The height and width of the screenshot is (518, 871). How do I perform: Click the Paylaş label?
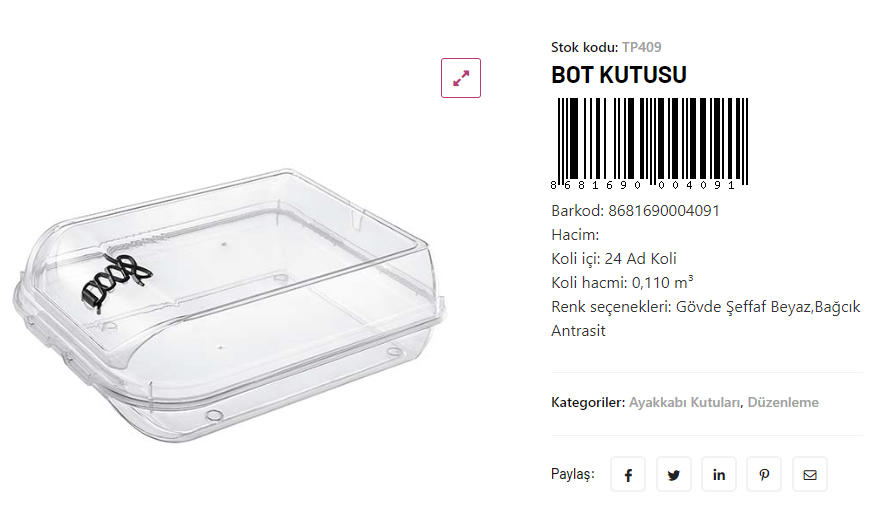(x=572, y=473)
